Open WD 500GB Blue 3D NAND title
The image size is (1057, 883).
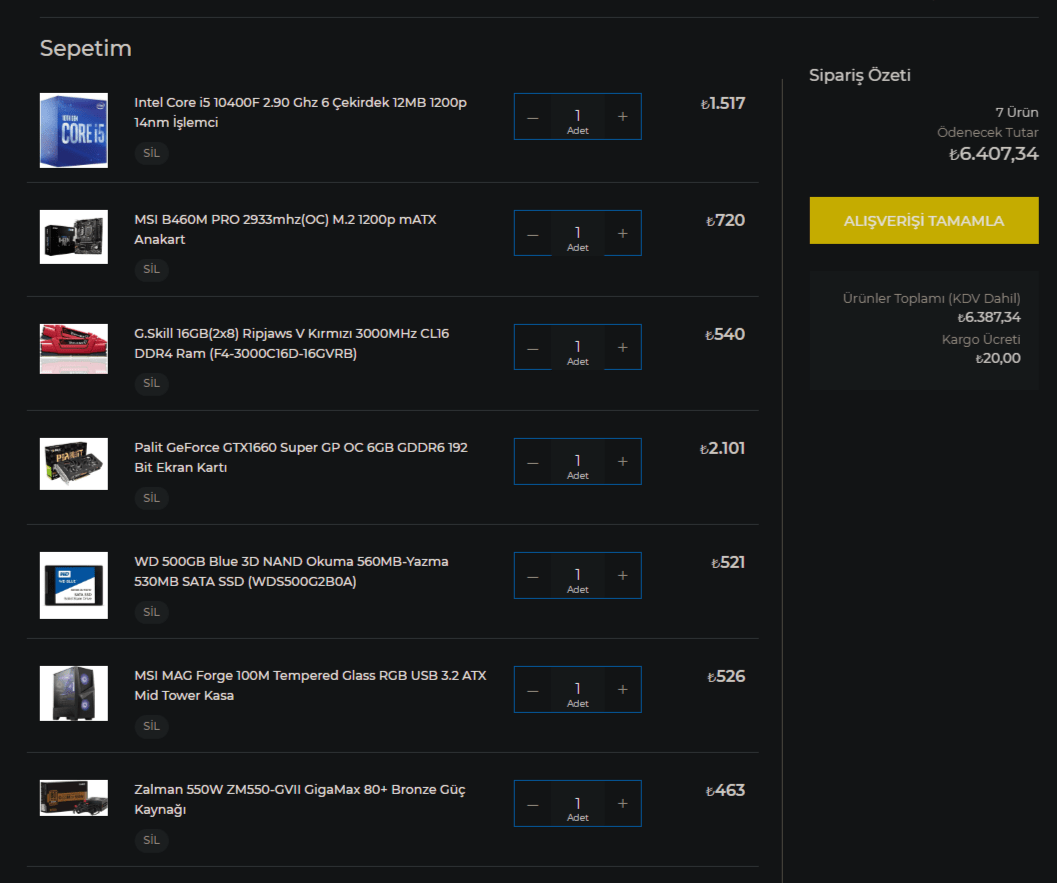[291, 571]
